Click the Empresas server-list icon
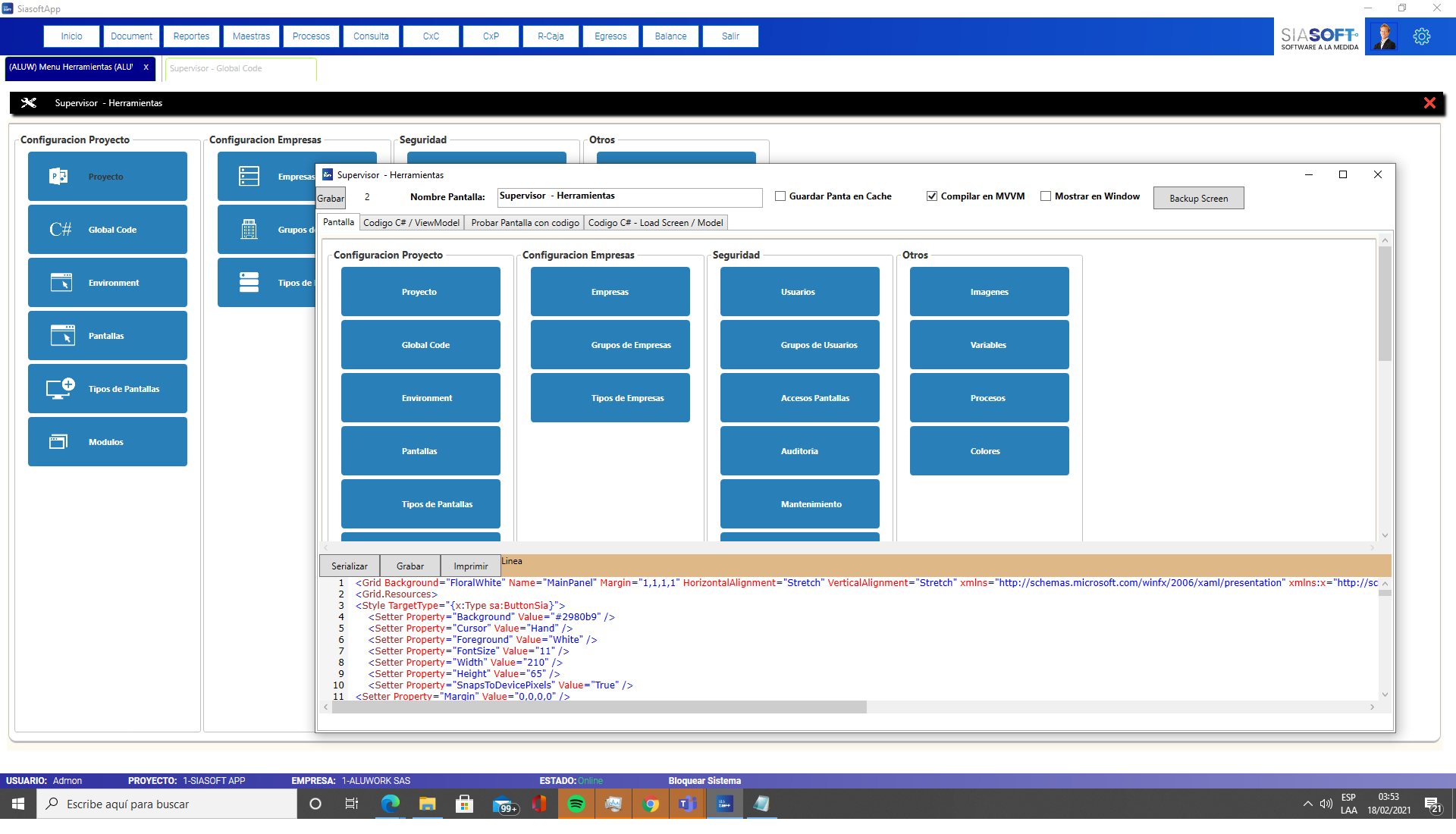Image resolution: width=1456 pixels, height=834 pixels. [x=248, y=176]
